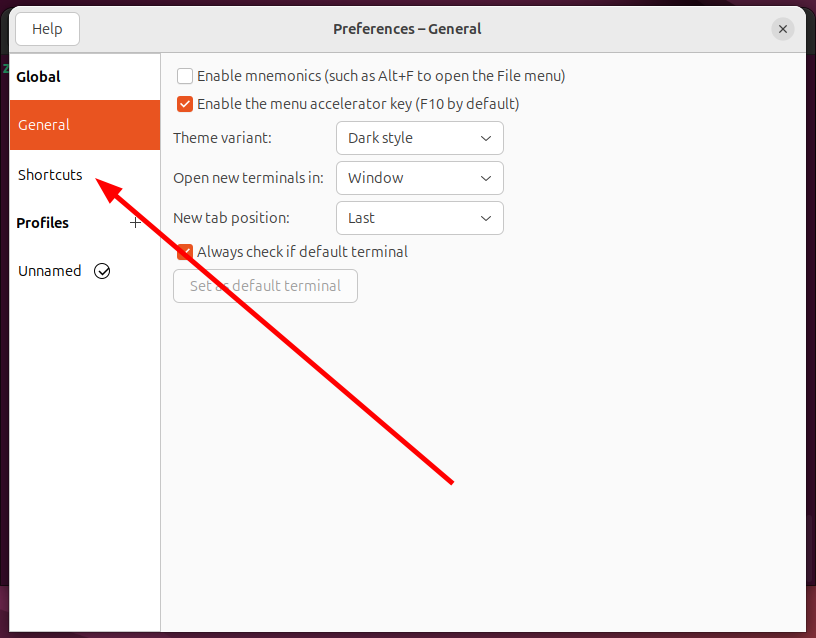Select the Global section
The width and height of the screenshot is (816, 638).
coord(38,76)
